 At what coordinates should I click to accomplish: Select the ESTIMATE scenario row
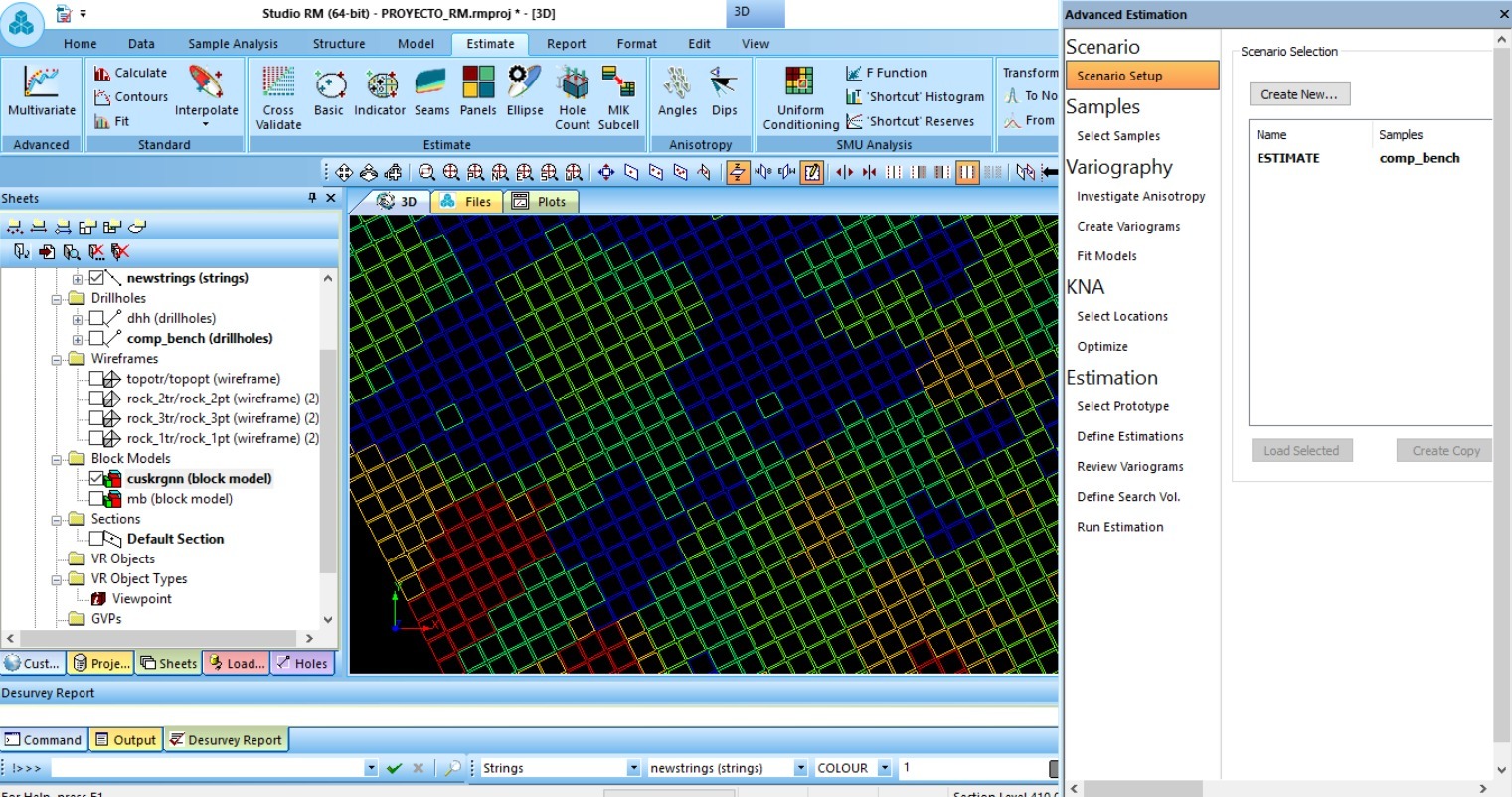1371,158
